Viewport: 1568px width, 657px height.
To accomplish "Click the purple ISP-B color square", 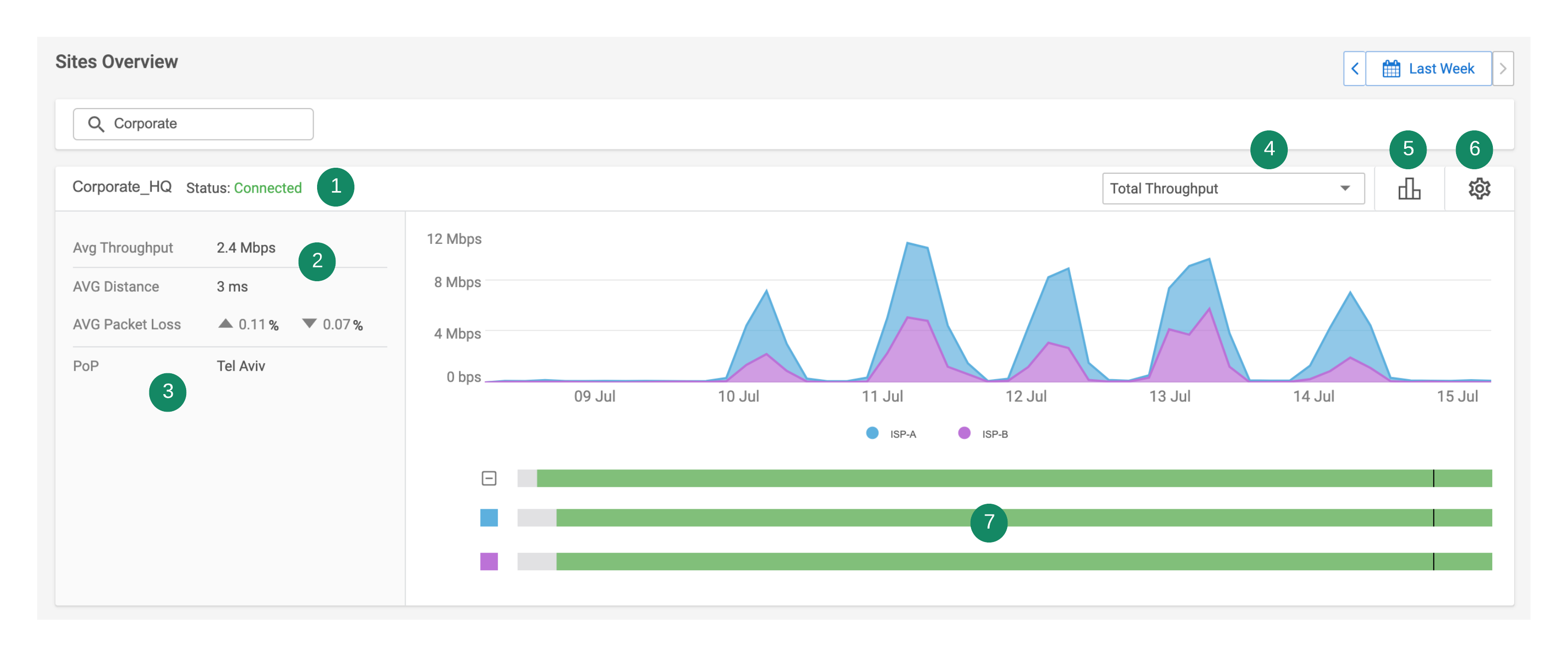I will click(489, 561).
